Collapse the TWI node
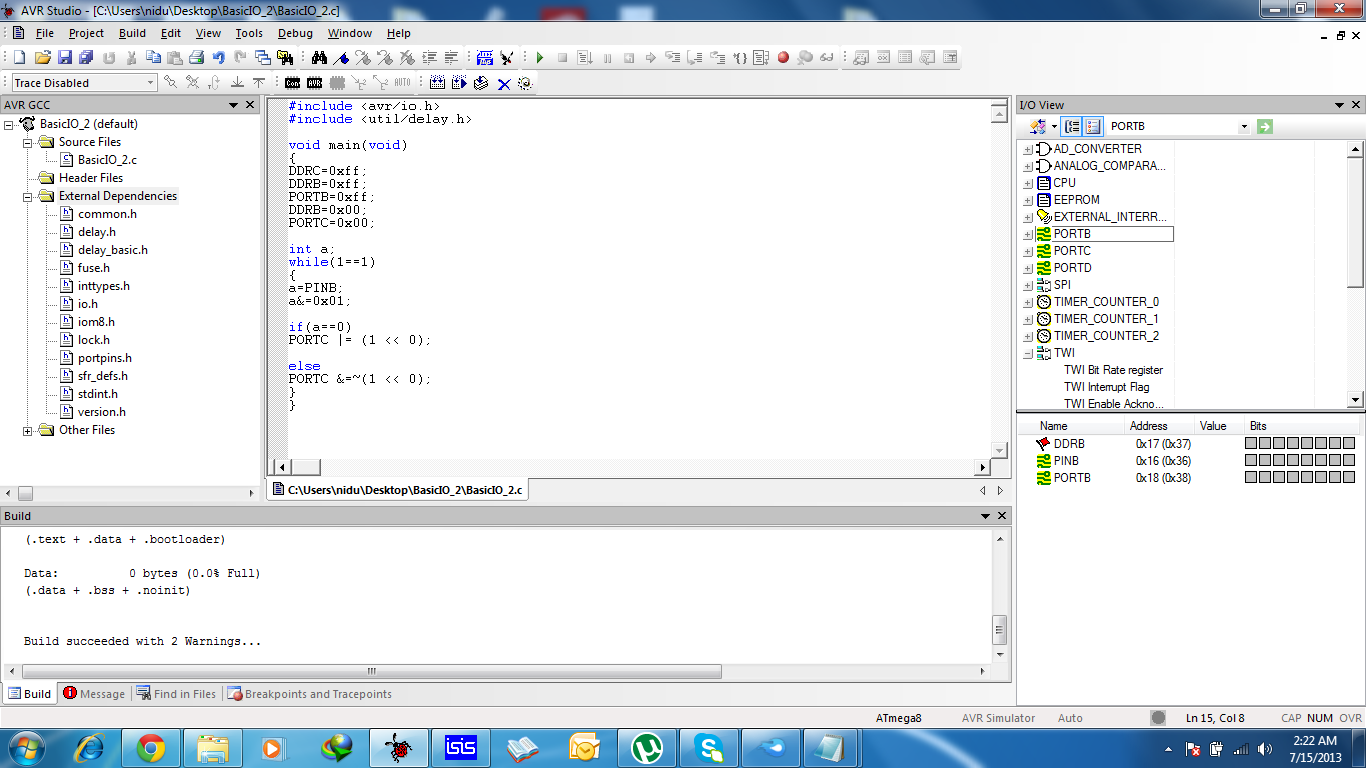The height and width of the screenshot is (768, 1366). click(1027, 353)
